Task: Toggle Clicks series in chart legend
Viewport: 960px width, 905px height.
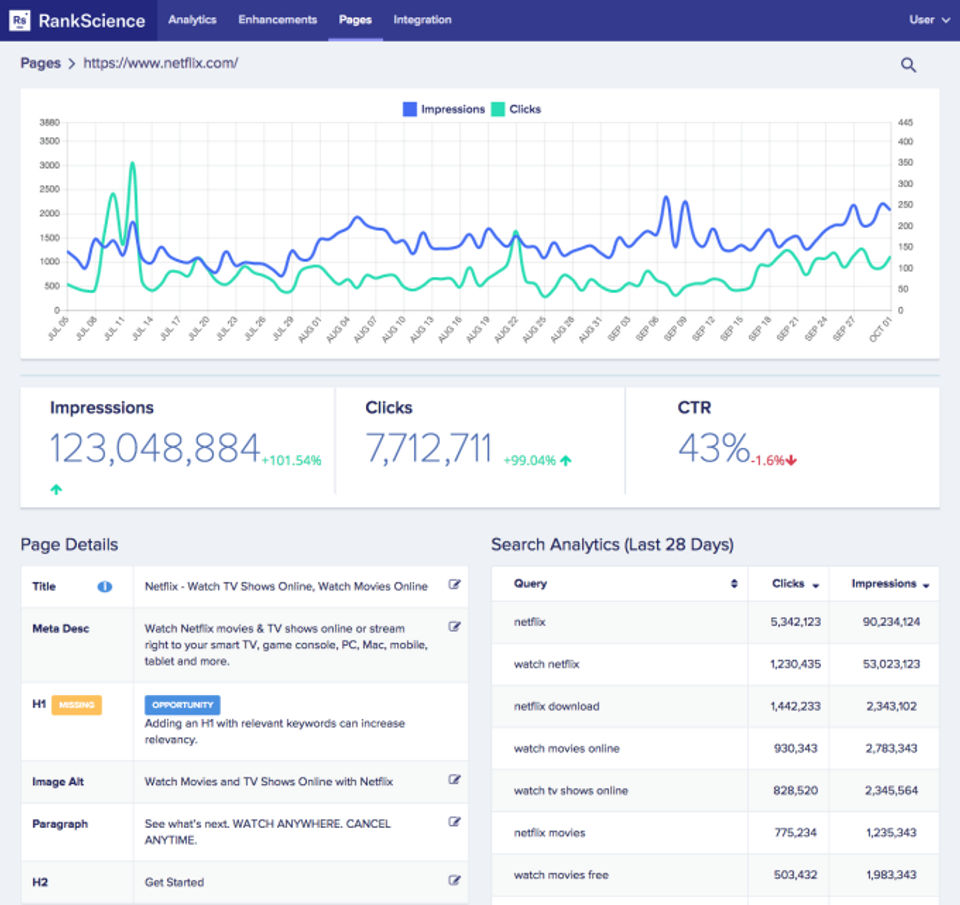Action: 516,109
